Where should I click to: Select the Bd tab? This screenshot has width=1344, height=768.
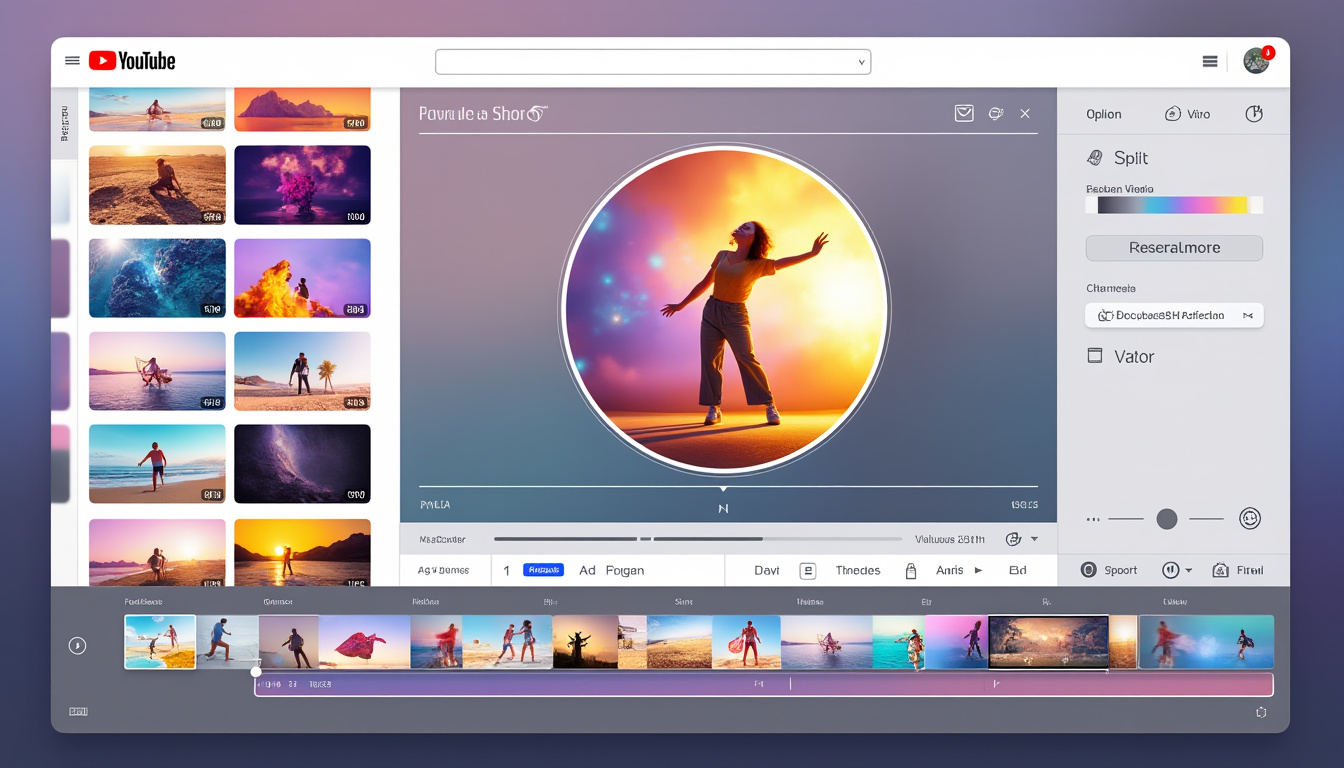1018,570
